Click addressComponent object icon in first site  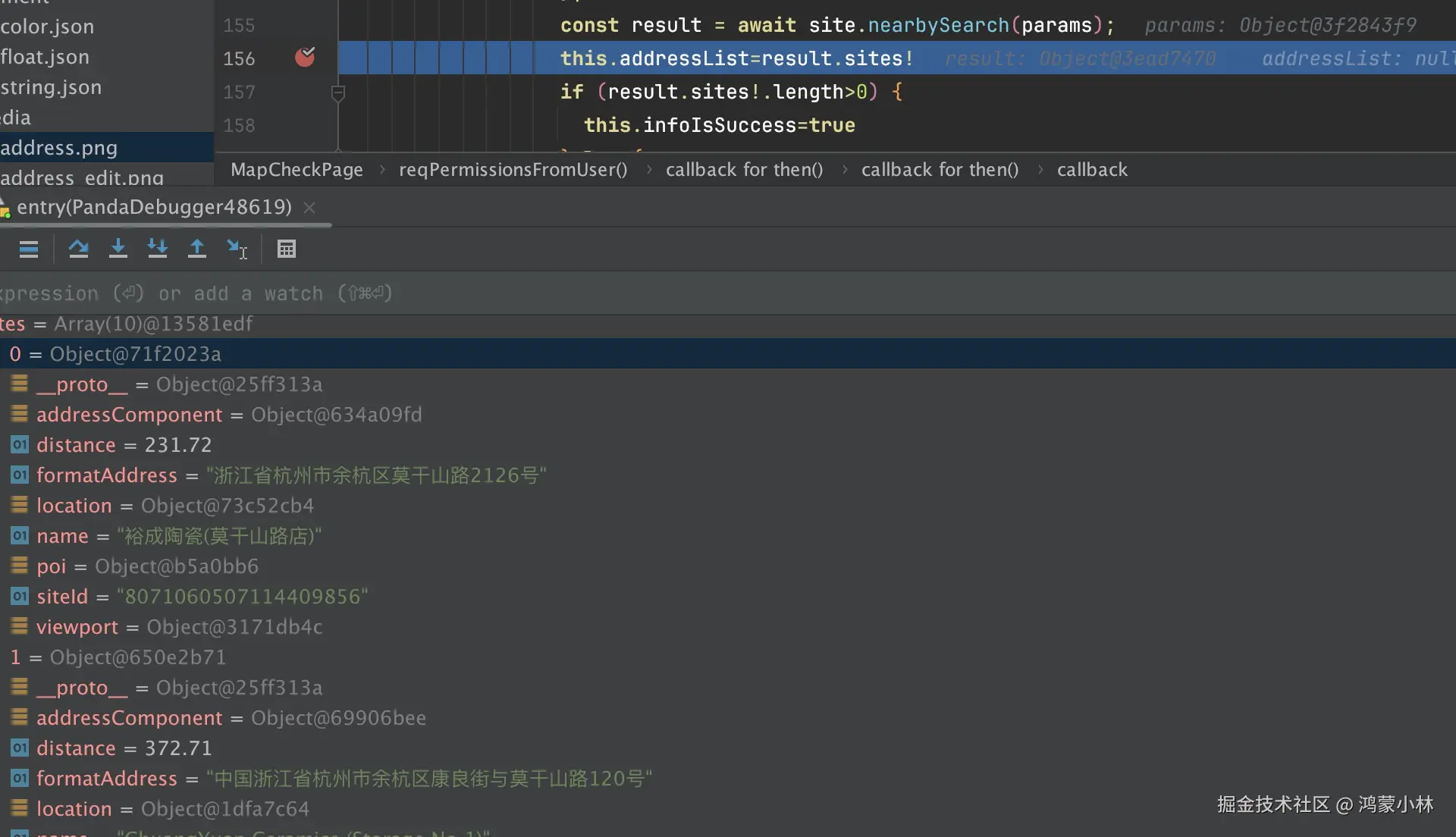click(x=20, y=415)
